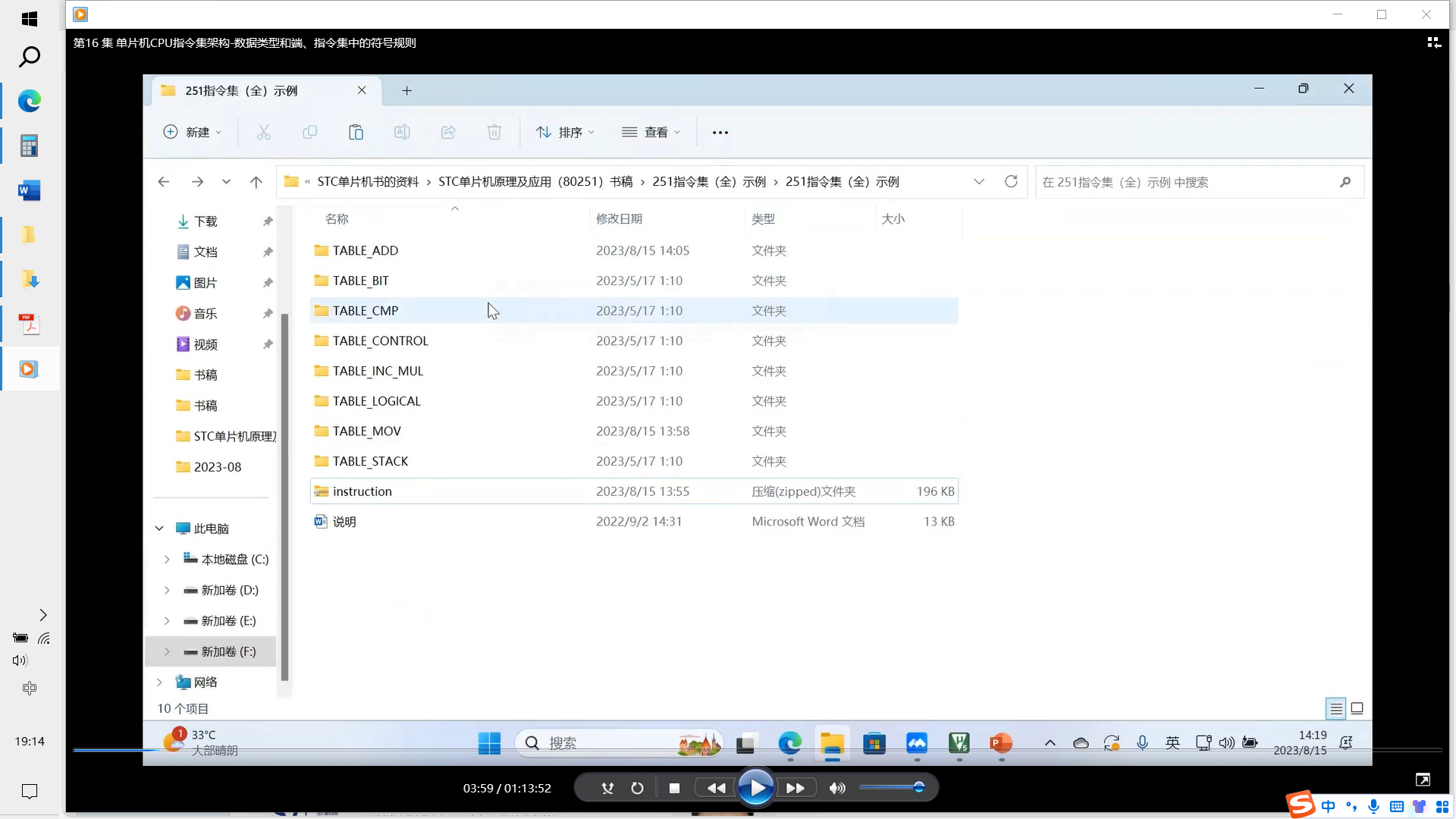1456x819 pixels.
Task: Sort by 名称 column header
Action: (337, 219)
